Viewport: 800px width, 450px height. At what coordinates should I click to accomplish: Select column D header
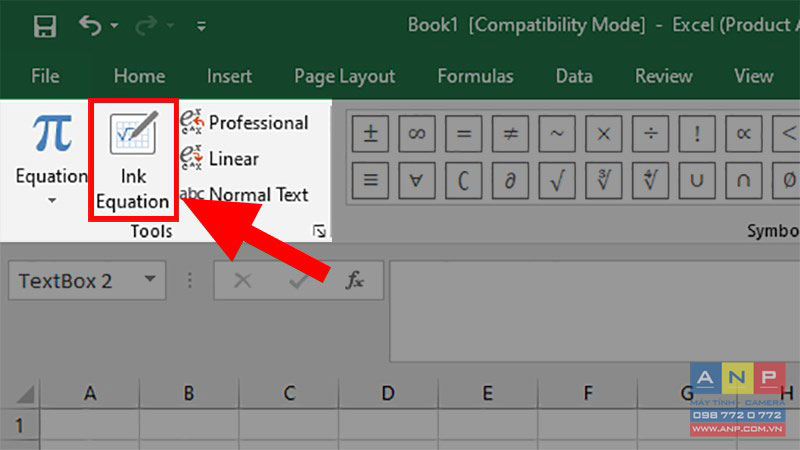[388, 393]
